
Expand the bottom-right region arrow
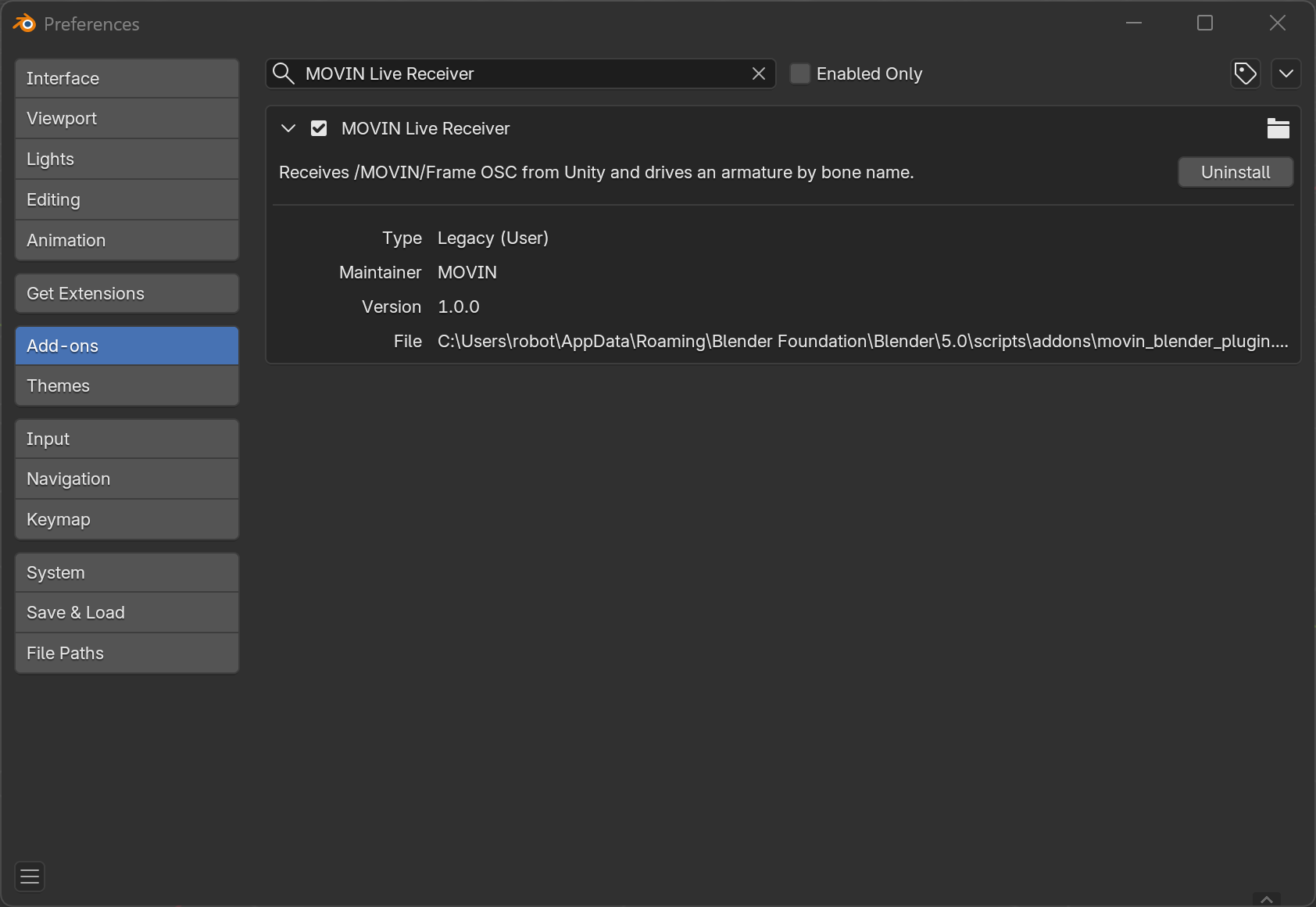(1266, 899)
